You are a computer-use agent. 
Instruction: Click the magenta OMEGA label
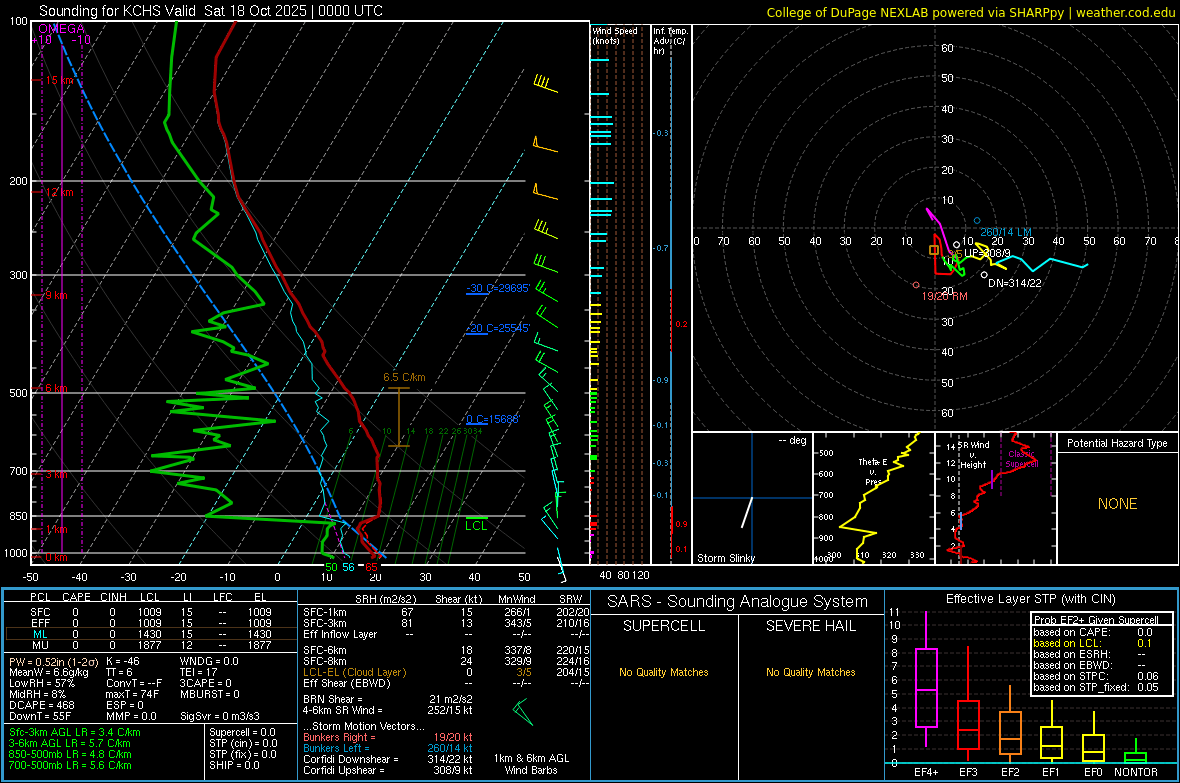[x=62, y=29]
